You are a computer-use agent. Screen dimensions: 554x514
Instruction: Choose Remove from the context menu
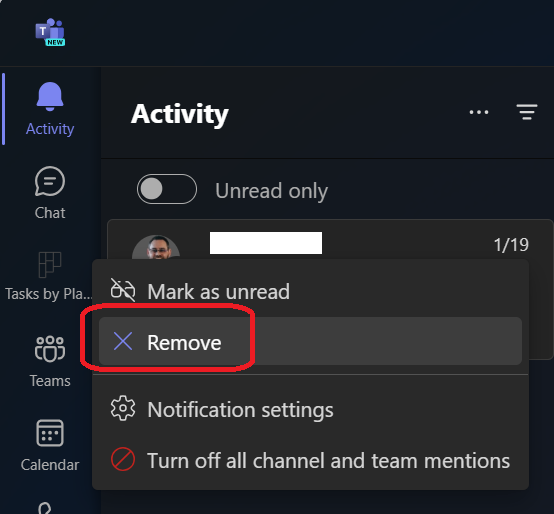(x=311, y=341)
